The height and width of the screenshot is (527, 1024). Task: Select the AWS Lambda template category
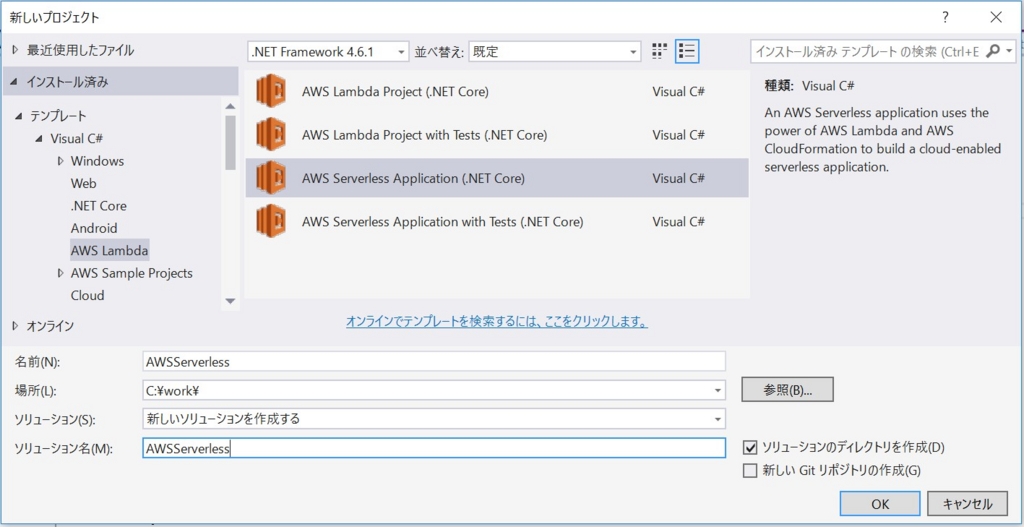(x=109, y=250)
